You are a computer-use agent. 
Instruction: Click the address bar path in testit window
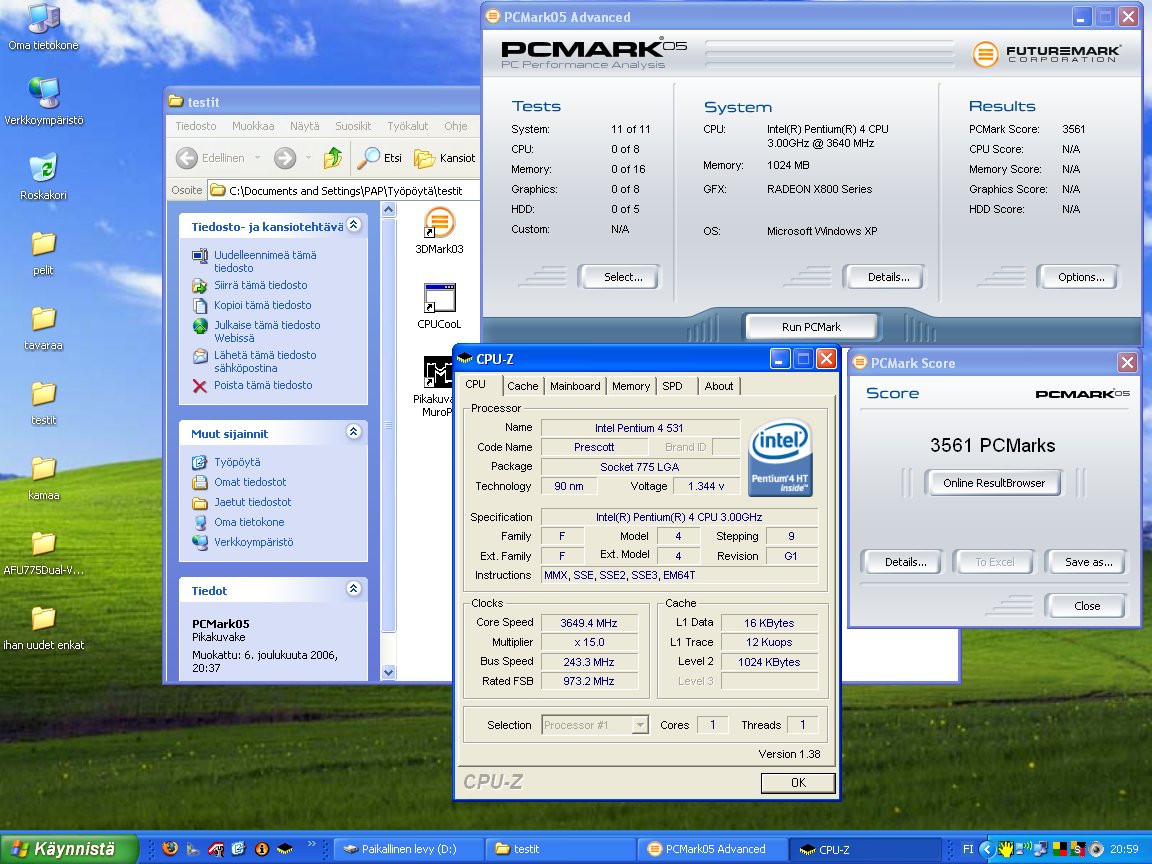(x=345, y=190)
